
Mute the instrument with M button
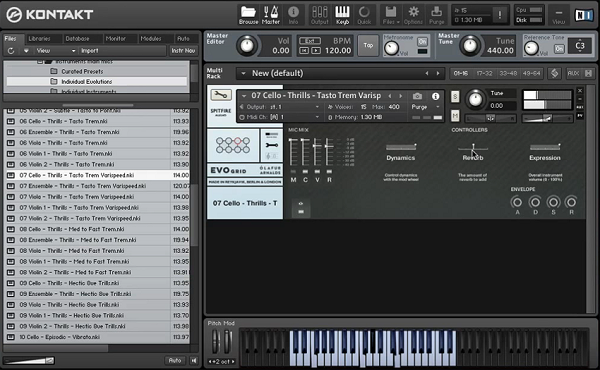click(x=455, y=115)
